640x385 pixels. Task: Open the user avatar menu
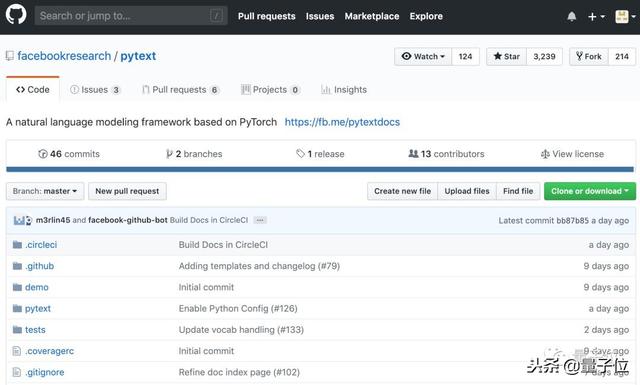click(625, 16)
